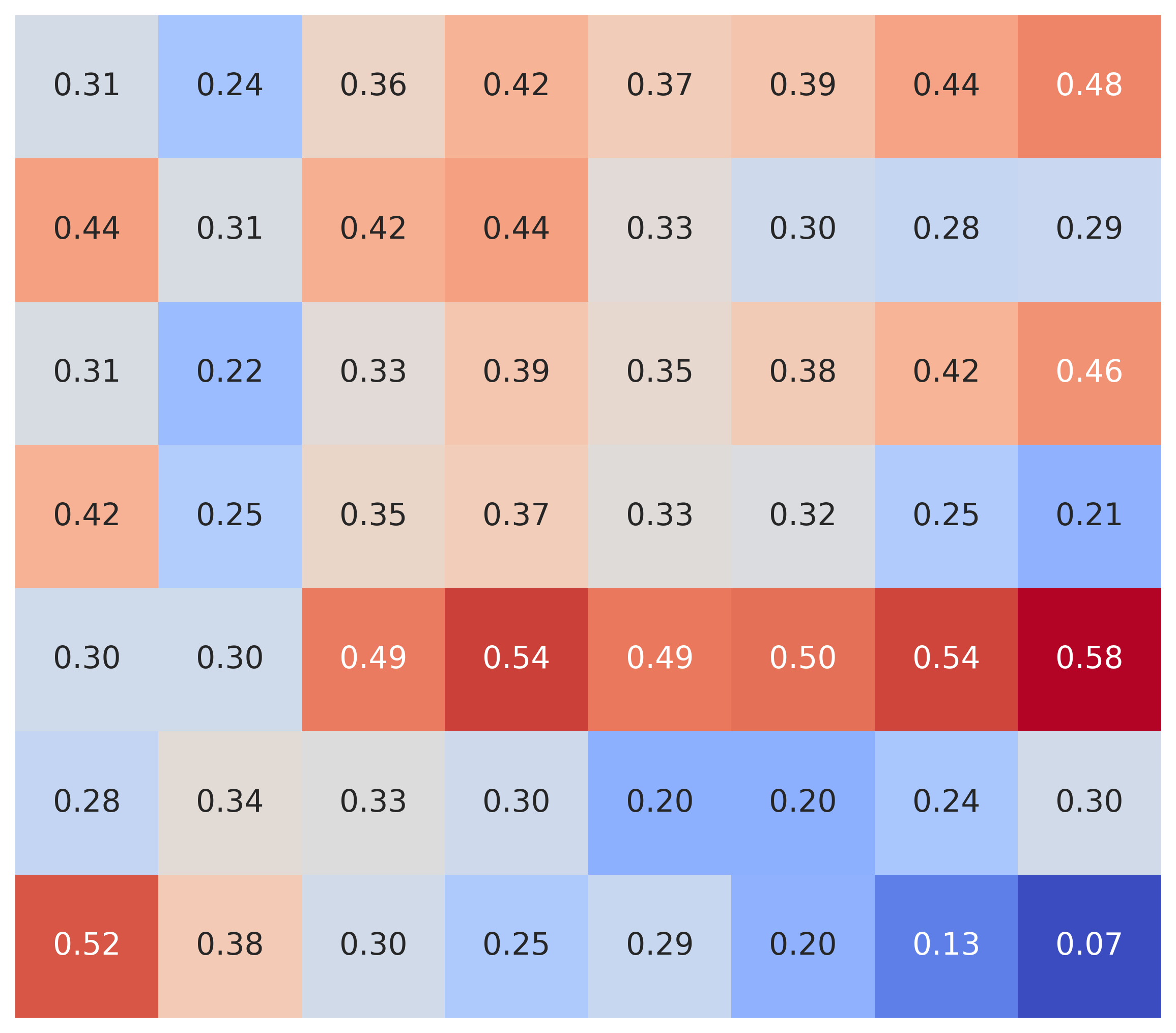The image size is (1176, 1033).
Task: Select the 0.44 cell in the top row
Action: click(x=946, y=86)
